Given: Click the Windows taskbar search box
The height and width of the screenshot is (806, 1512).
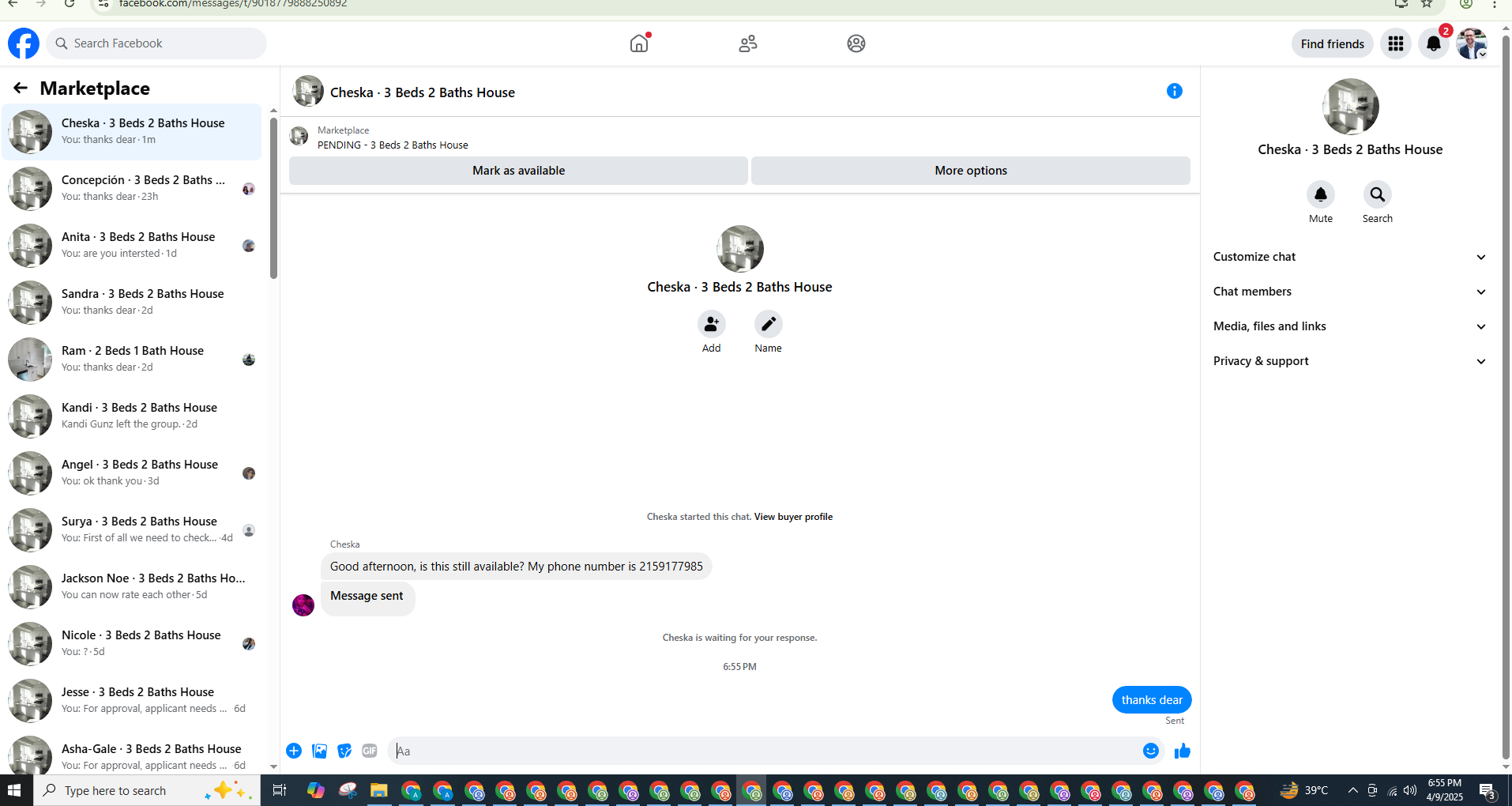Looking at the screenshot, I should click(147, 790).
